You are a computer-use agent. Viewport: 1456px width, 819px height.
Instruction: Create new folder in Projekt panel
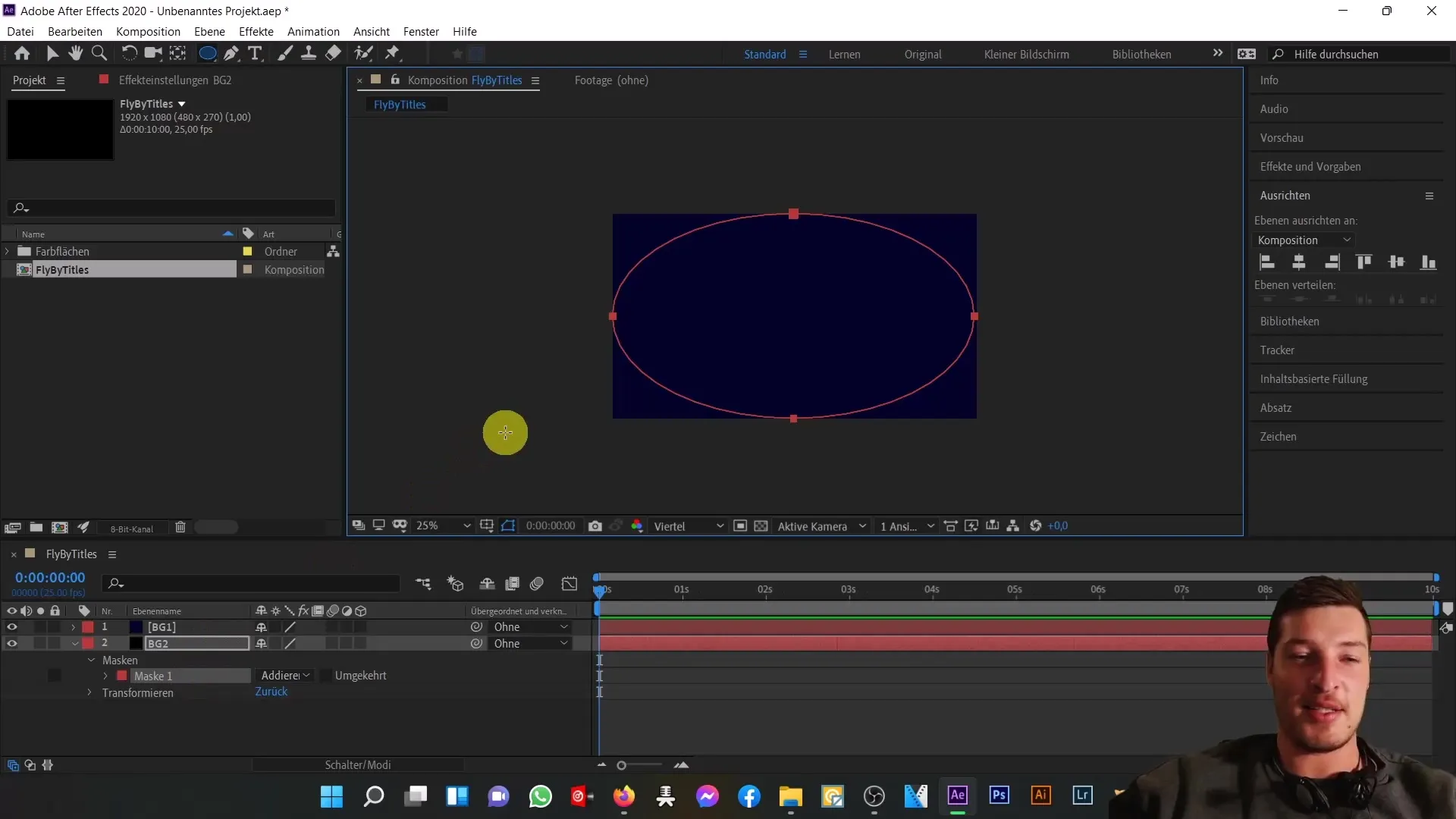tap(36, 527)
